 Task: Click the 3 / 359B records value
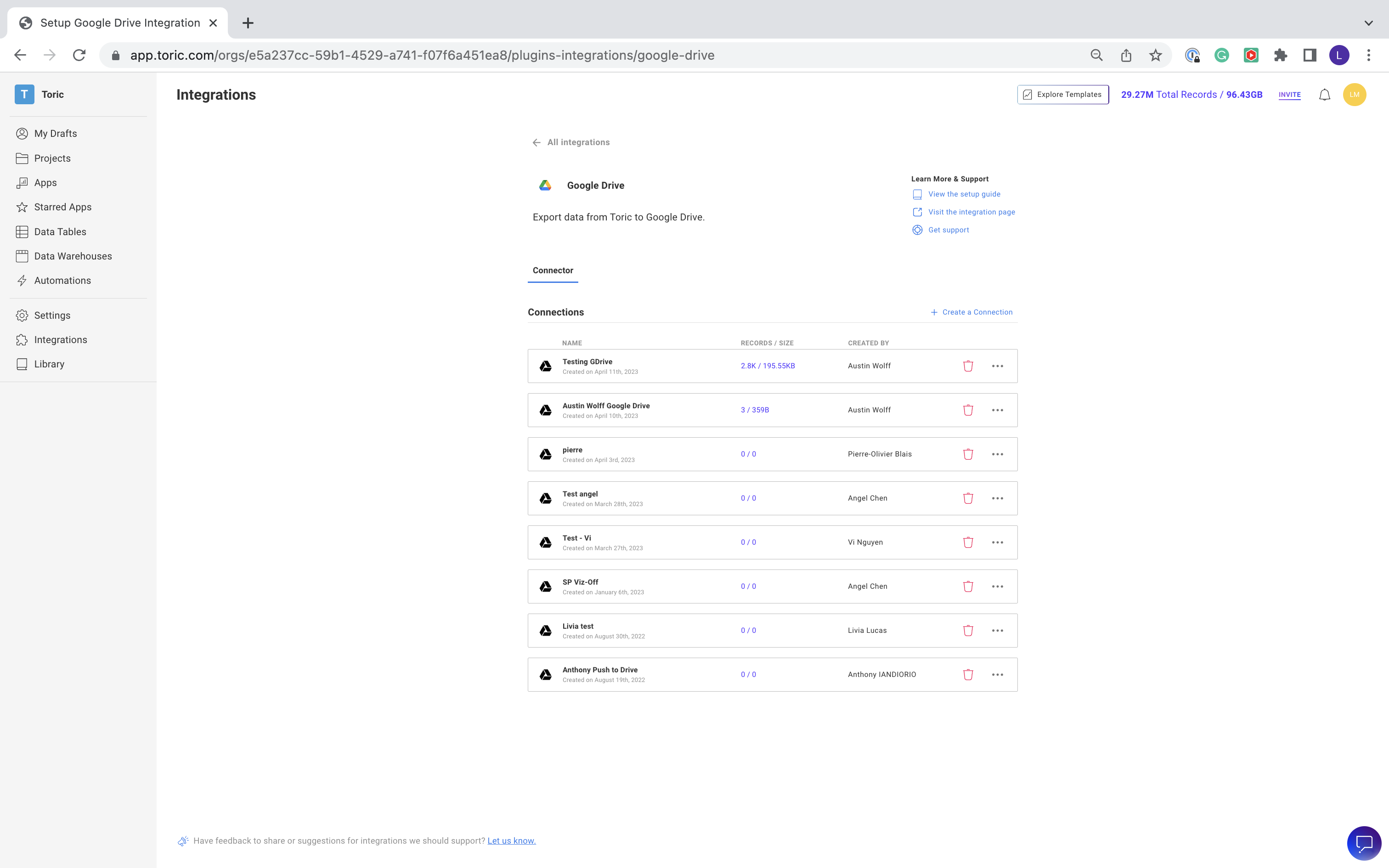pos(754,410)
